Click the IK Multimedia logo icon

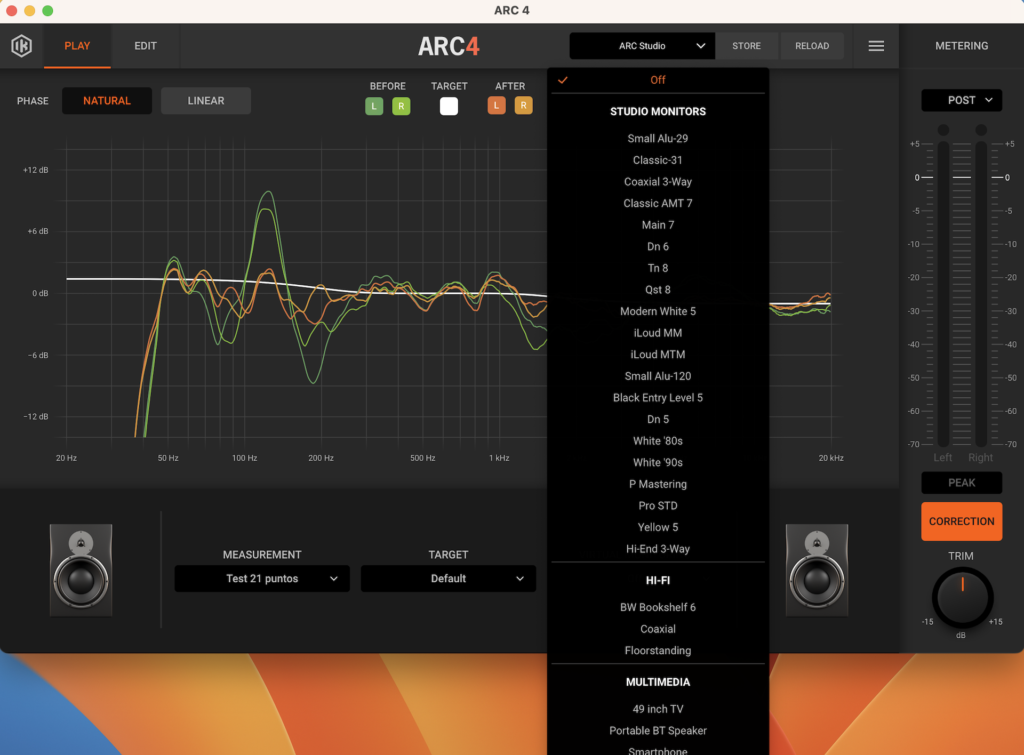[x=21, y=46]
